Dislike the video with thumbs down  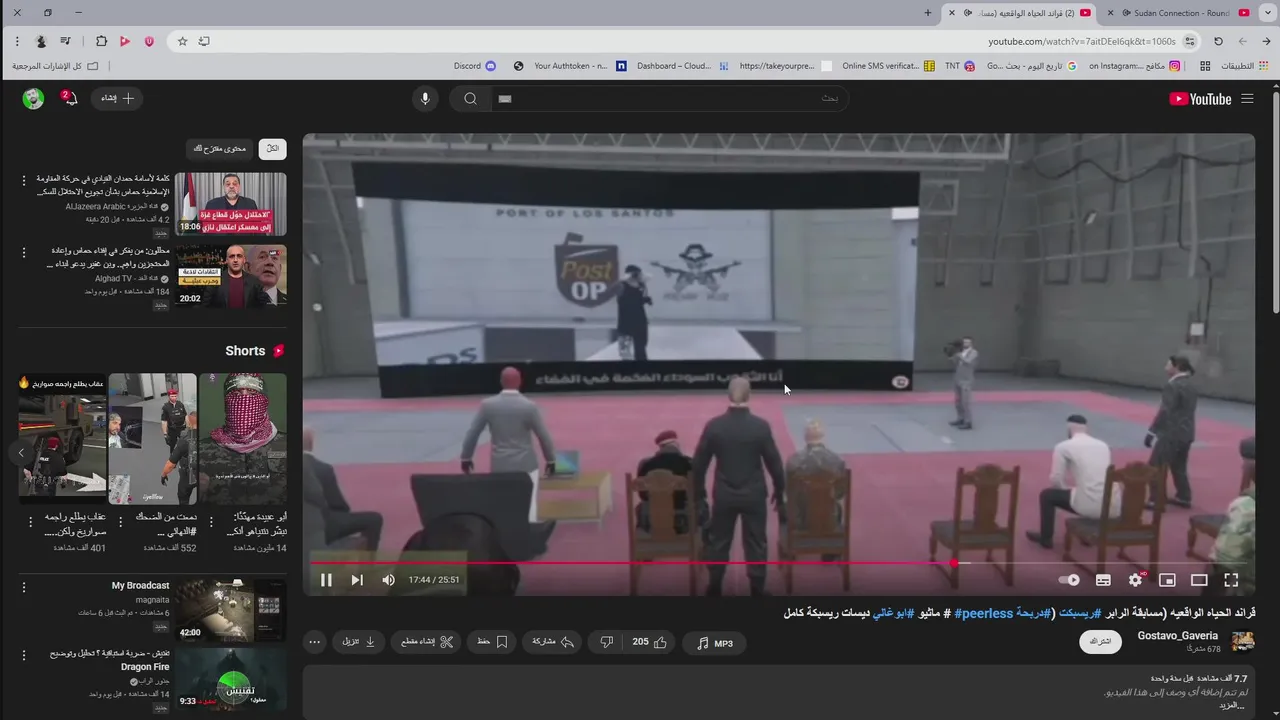click(606, 642)
